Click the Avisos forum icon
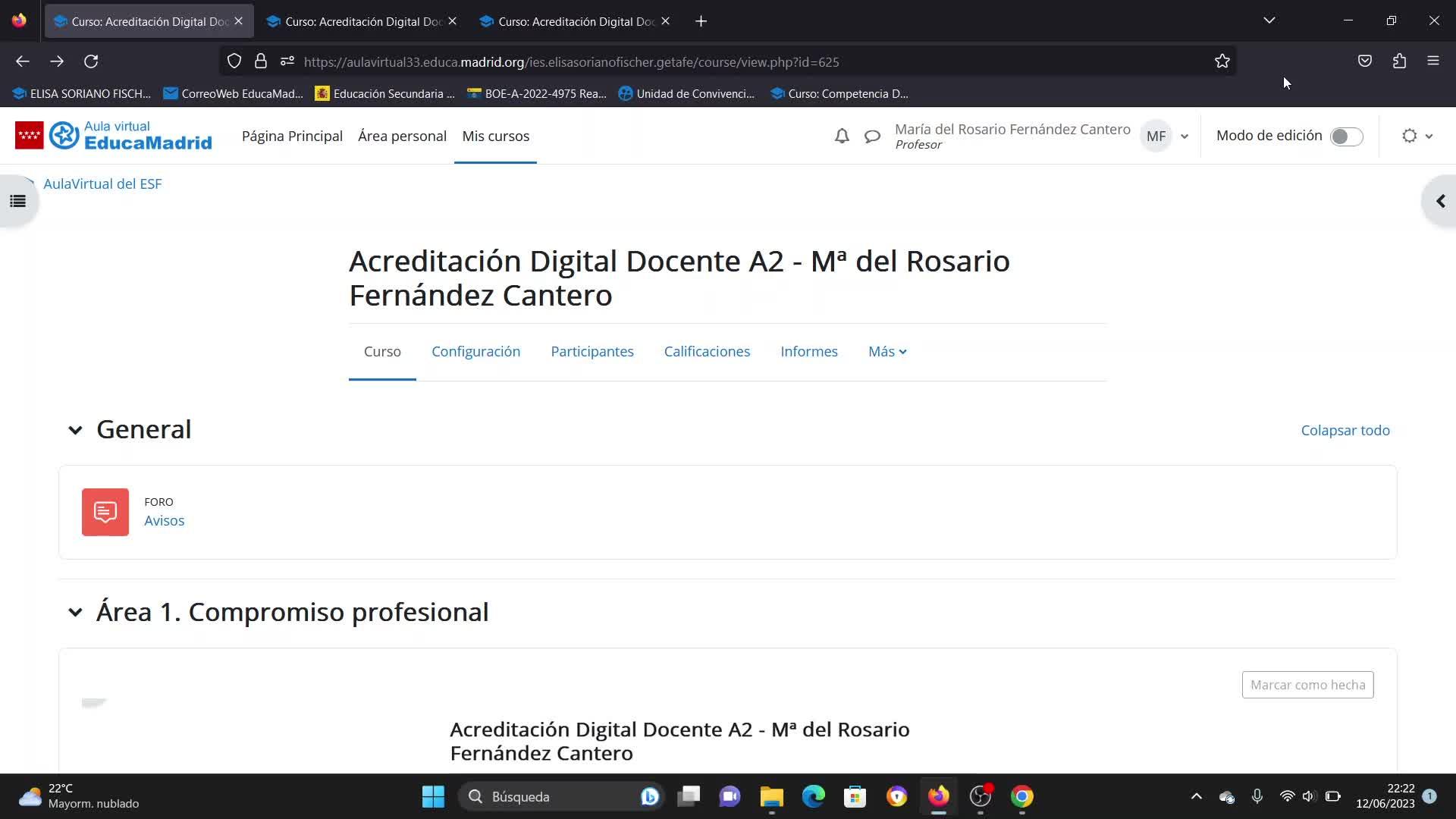This screenshot has height=819, width=1456. click(x=105, y=512)
